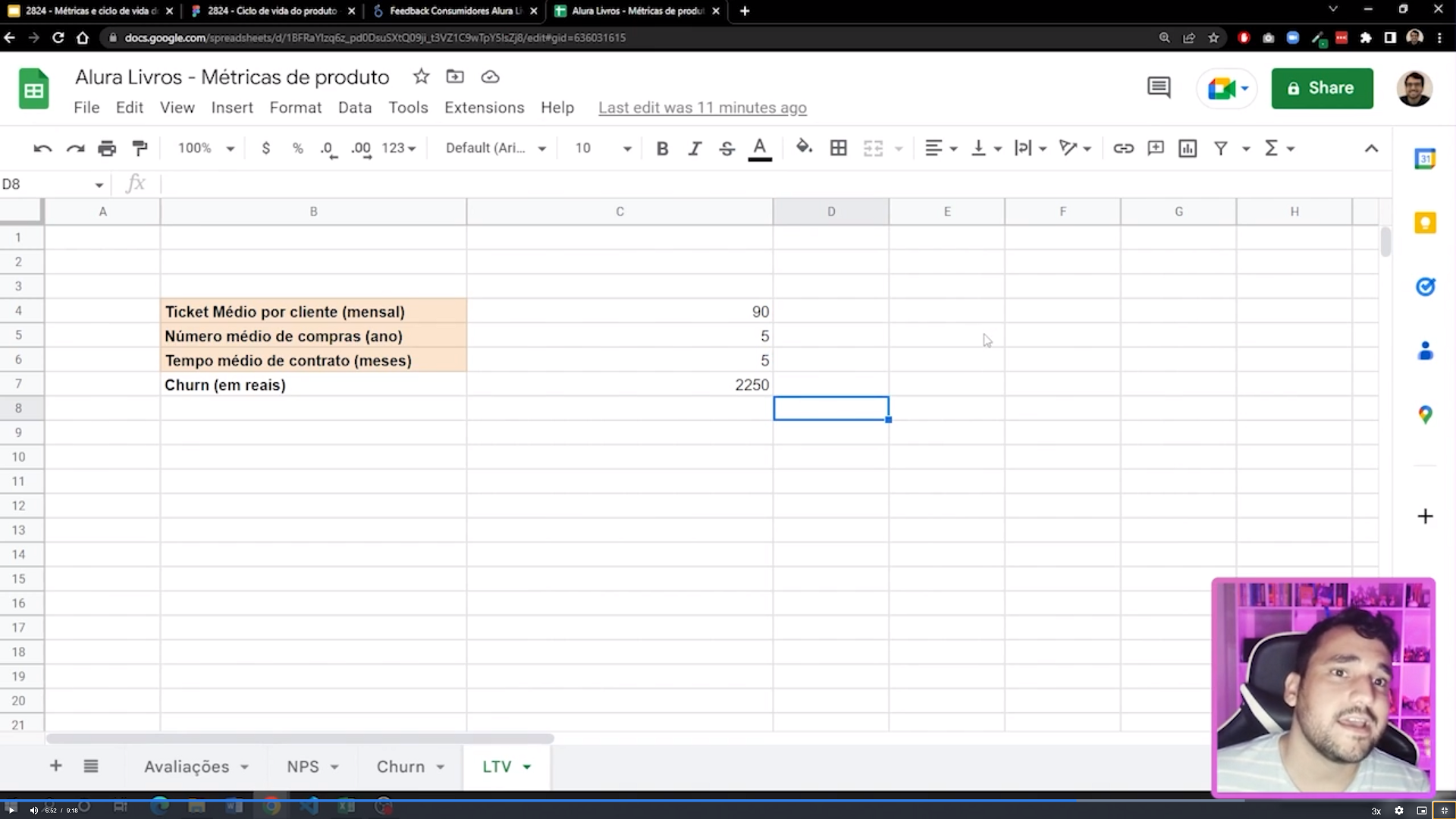
Task: Open the font family dropdown
Action: click(x=495, y=149)
